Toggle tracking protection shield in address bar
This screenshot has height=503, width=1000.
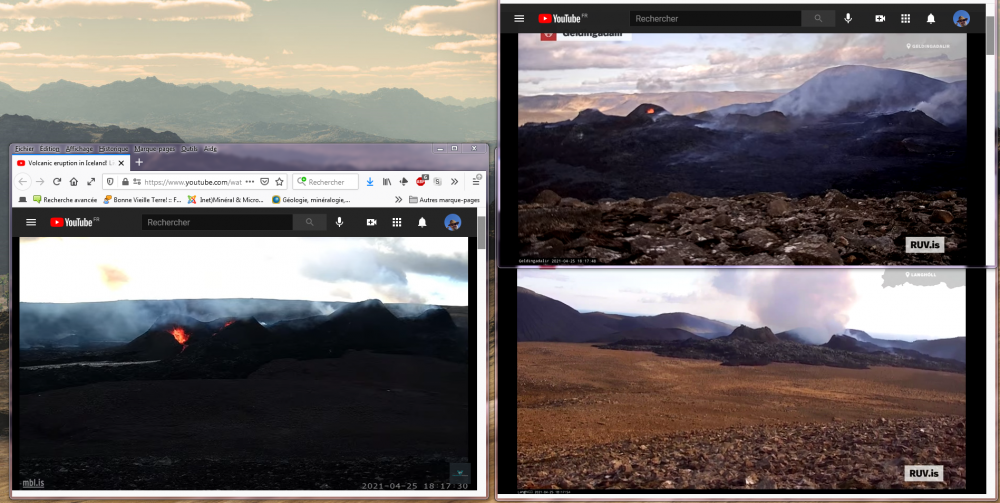[109, 182]
